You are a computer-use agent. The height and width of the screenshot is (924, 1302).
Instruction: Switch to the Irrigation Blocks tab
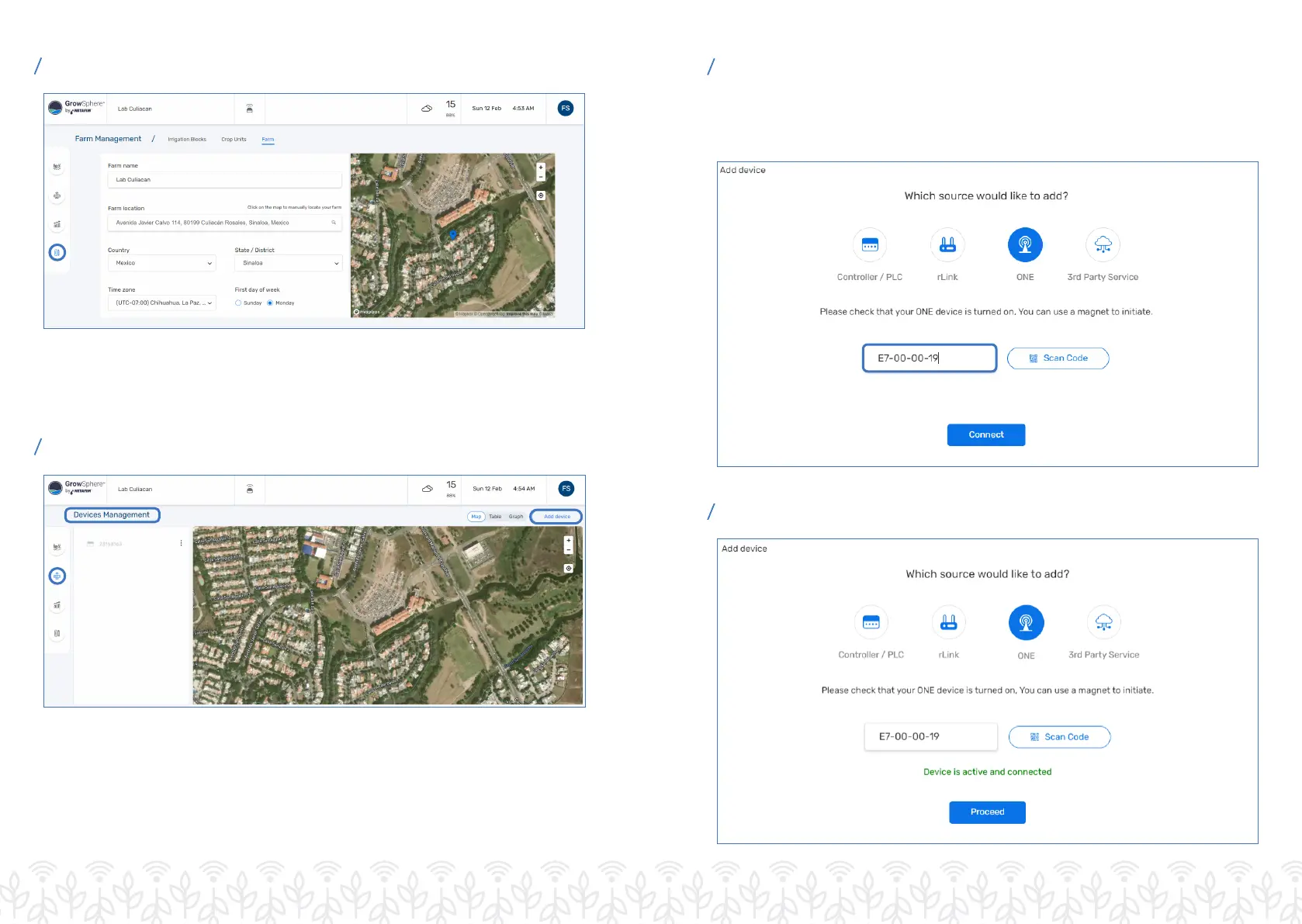(x=187, y=140)
